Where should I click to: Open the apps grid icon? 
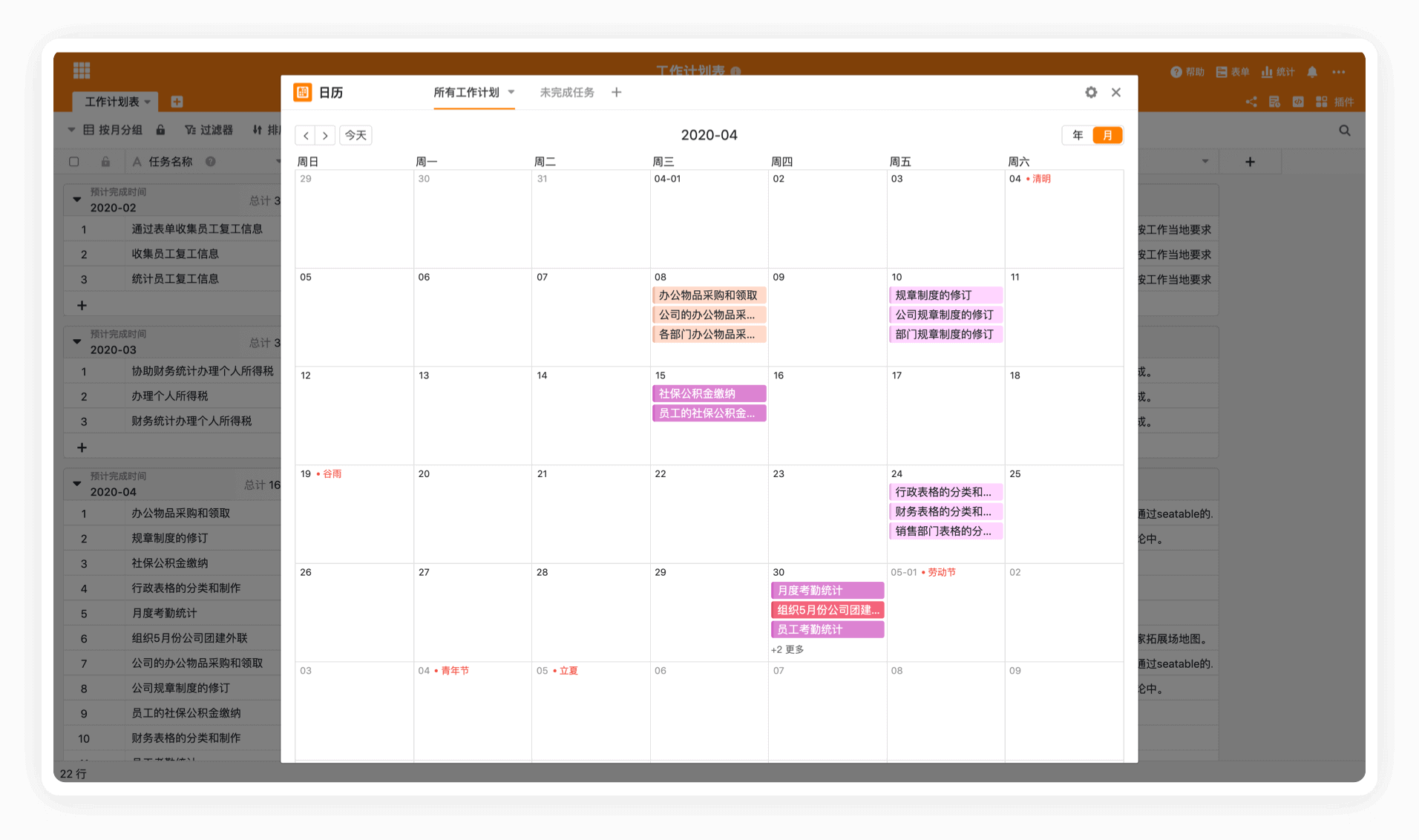[82, 70]
